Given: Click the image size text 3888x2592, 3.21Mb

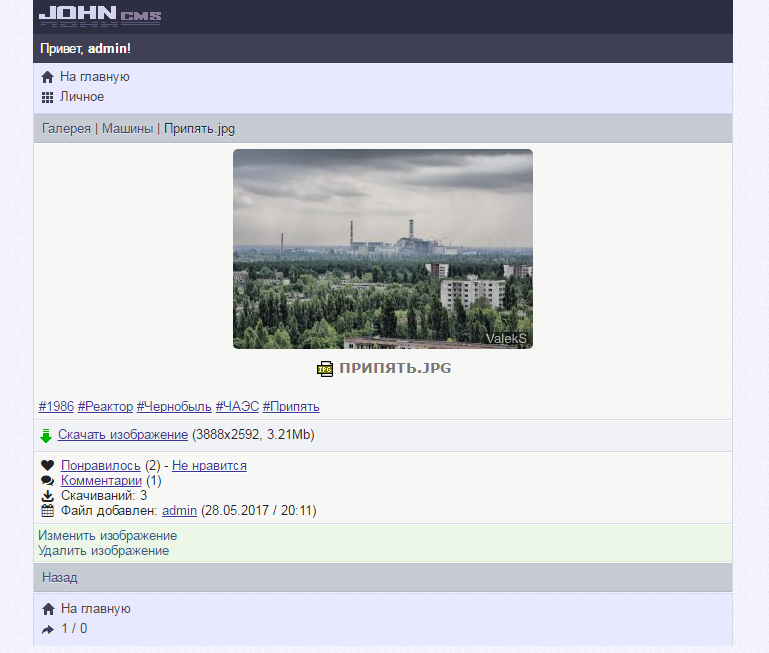Looking at the screenshot, I should (253, 435).
